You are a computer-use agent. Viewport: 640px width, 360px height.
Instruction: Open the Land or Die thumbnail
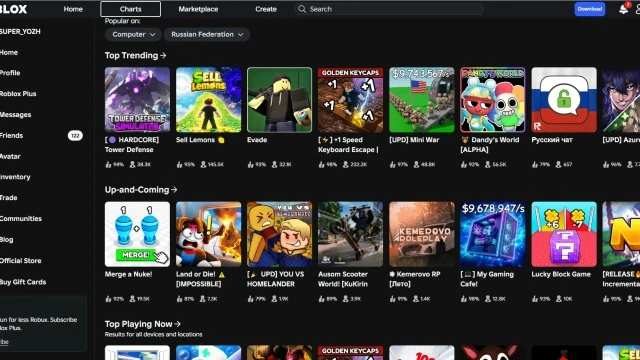click(209, 234)
